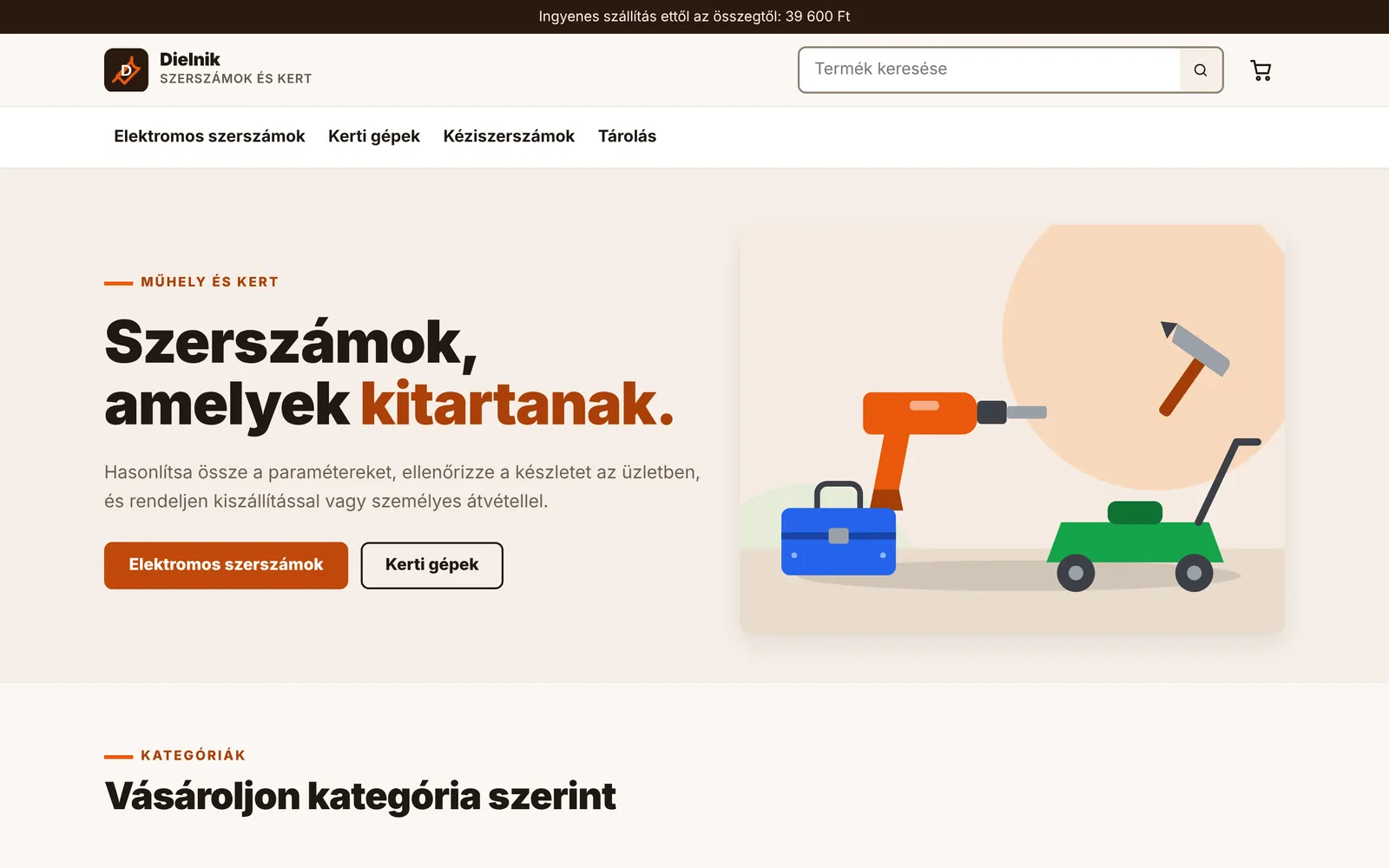Go to the Tárolás category
The width and height of the screenshot is (1389, 868).
pyautogui.click(x=627, y=136)
